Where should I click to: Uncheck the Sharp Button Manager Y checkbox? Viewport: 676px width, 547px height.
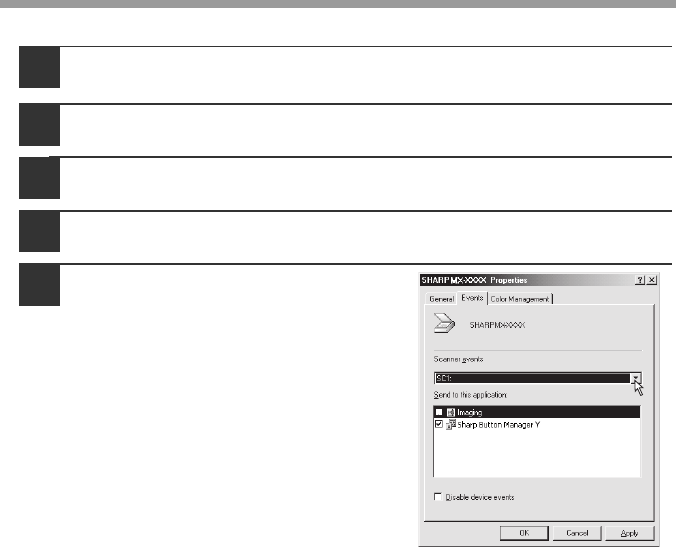[x=439, y=424]
